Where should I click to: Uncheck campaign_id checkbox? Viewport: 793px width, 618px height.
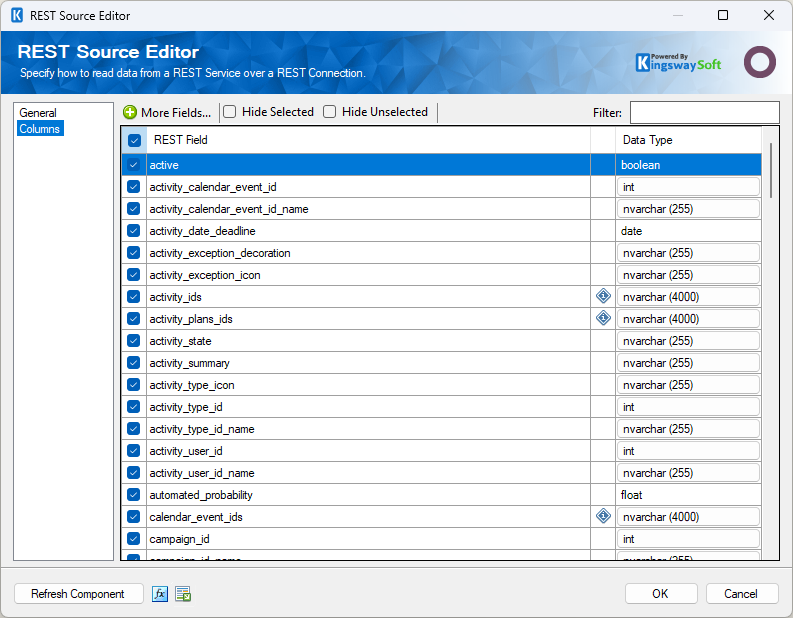click(x=134, y=539)
